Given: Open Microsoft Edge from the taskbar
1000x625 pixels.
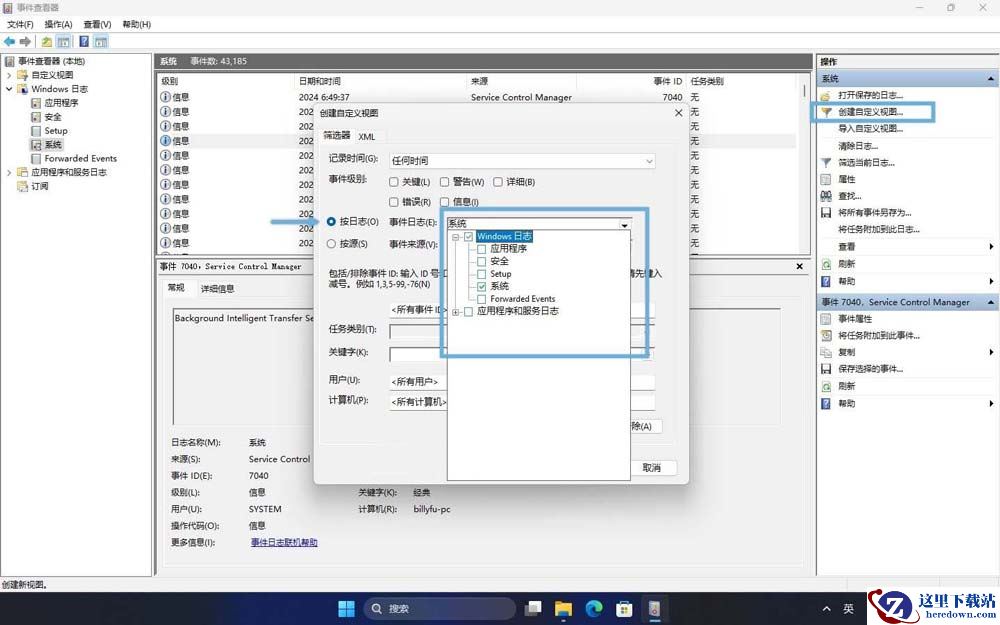Looking at the screenshot, I should click(594, 608).
